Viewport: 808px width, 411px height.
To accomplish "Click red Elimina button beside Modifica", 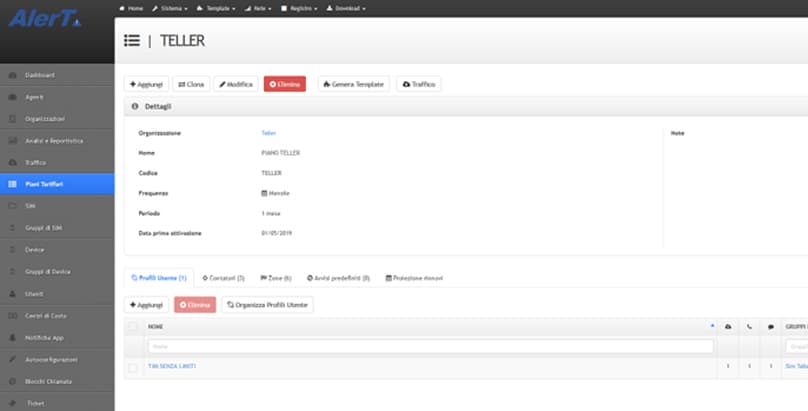I will (284, 84).
